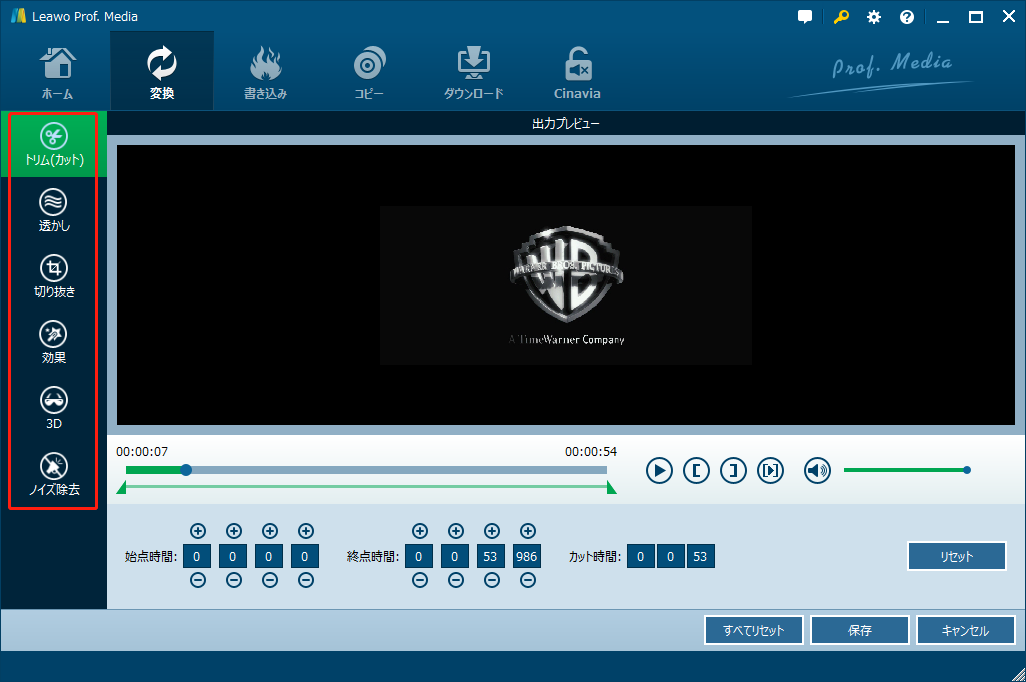Decrease 終点時間 milliseconds (986) with minus icon

(x=528, y=580)
